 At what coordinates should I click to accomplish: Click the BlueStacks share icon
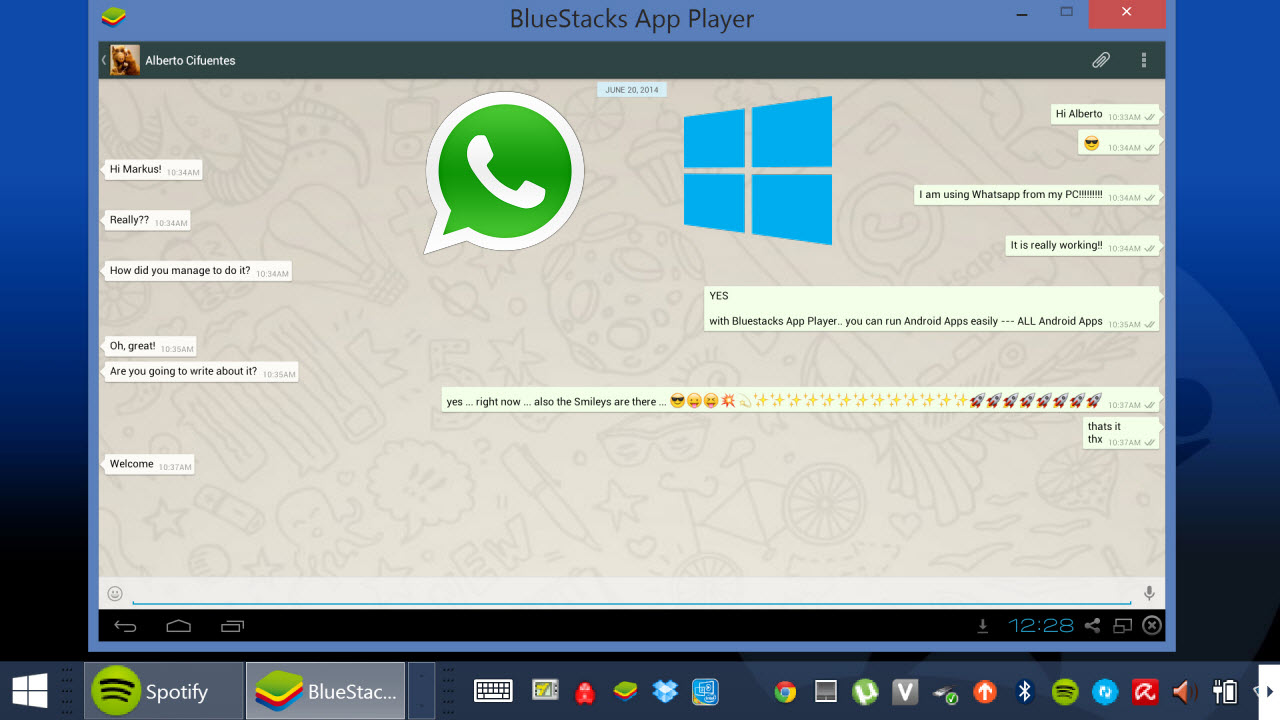click(x=1092, y=626)
